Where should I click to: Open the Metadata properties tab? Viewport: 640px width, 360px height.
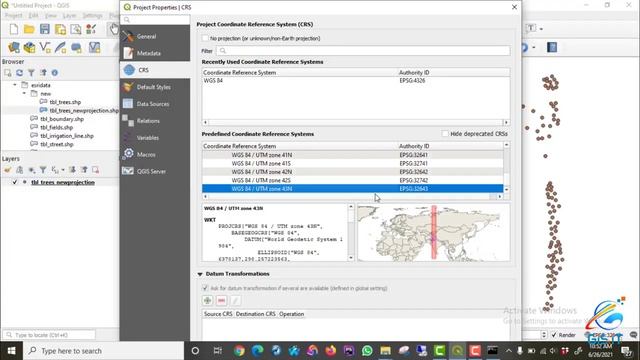tap(155, 53)
